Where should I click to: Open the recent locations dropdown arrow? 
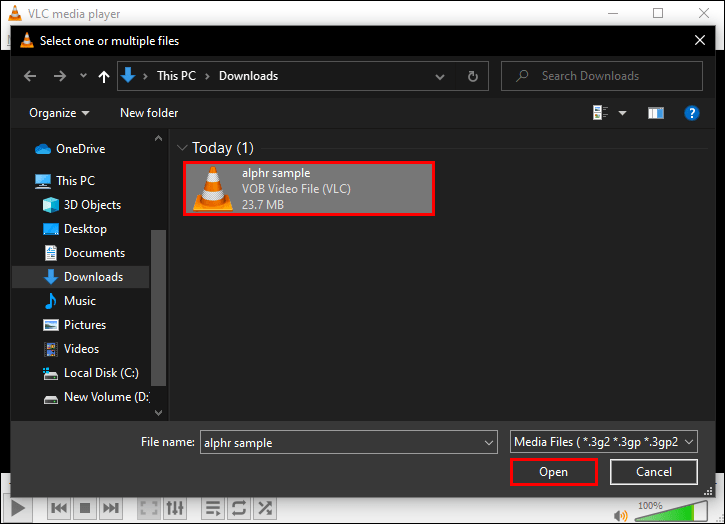(x=83, y=75)
